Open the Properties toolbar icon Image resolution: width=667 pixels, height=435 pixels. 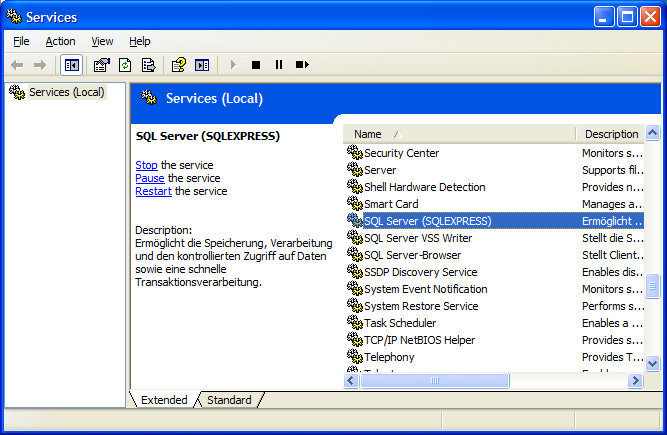[102, 65]
